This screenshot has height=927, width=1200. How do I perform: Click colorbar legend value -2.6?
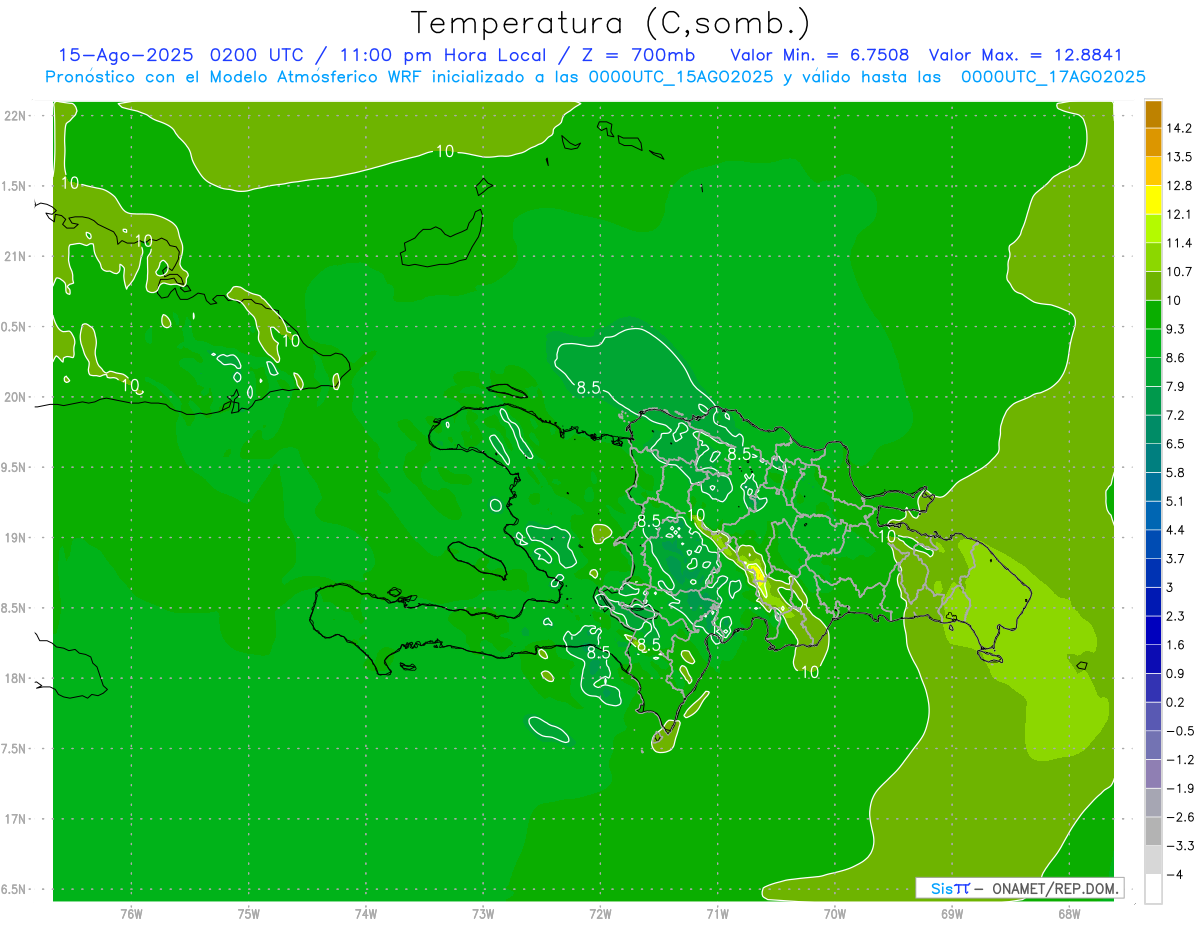tap(1180, 817)
